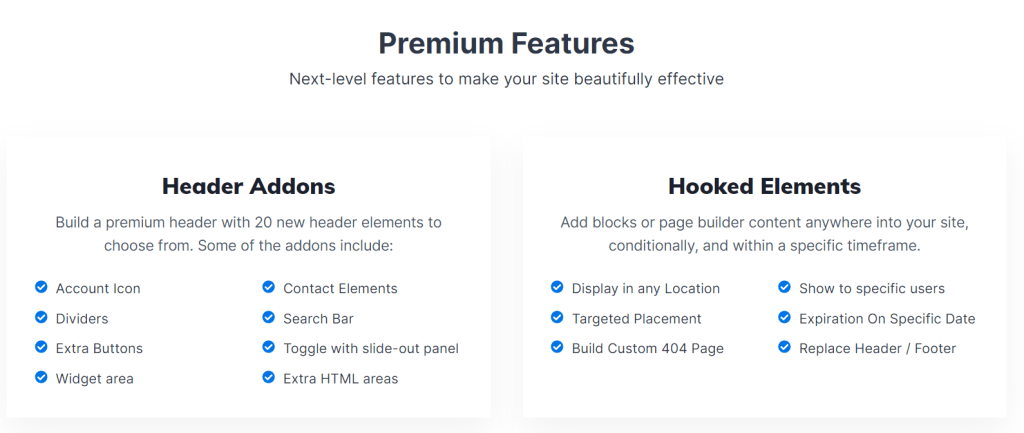The image size is (1024, 433).
Task: Click the Header Addons card title
Action: pyautogui.click(x=249, y=186)
